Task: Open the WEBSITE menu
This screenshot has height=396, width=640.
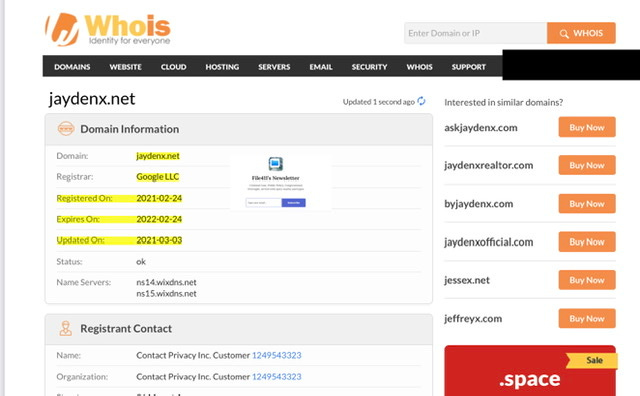Action: 125,67
